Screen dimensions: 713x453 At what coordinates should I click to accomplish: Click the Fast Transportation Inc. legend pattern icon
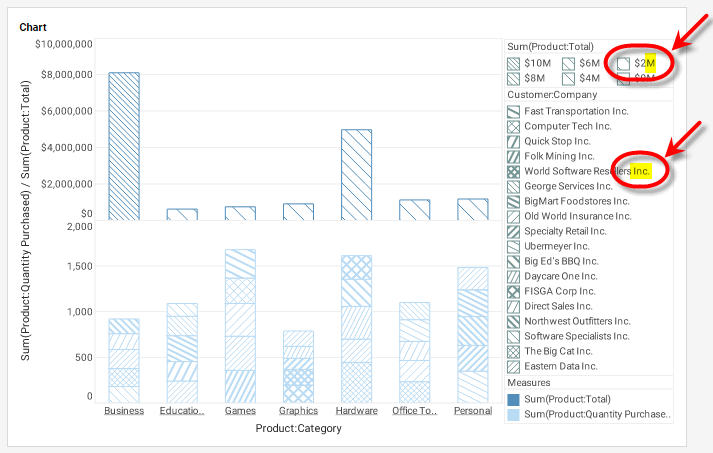(x=513, y=112)
